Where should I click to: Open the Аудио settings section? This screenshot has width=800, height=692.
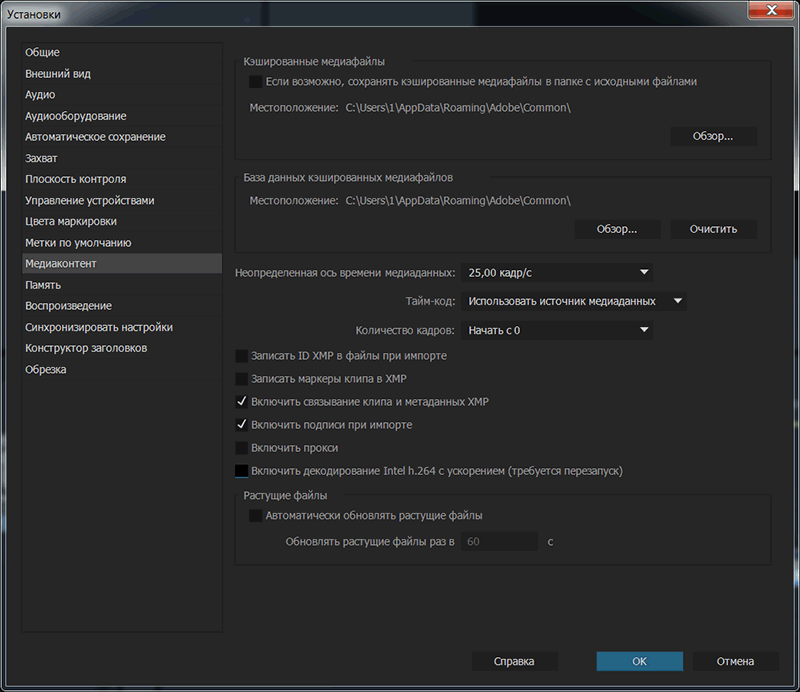pos(122,95)
